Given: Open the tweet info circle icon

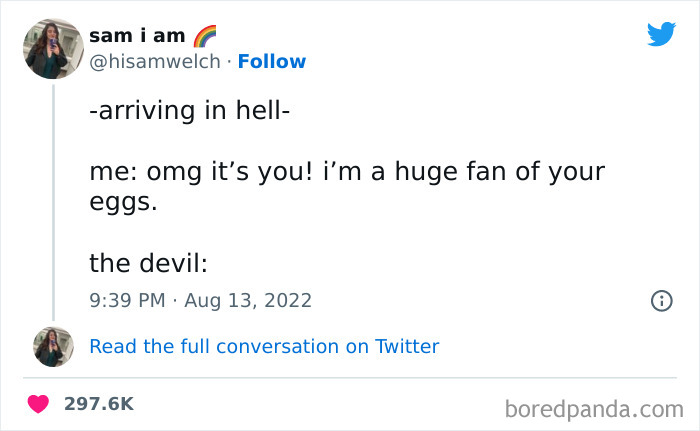Looking at the screenshot, I should (661, 300).
